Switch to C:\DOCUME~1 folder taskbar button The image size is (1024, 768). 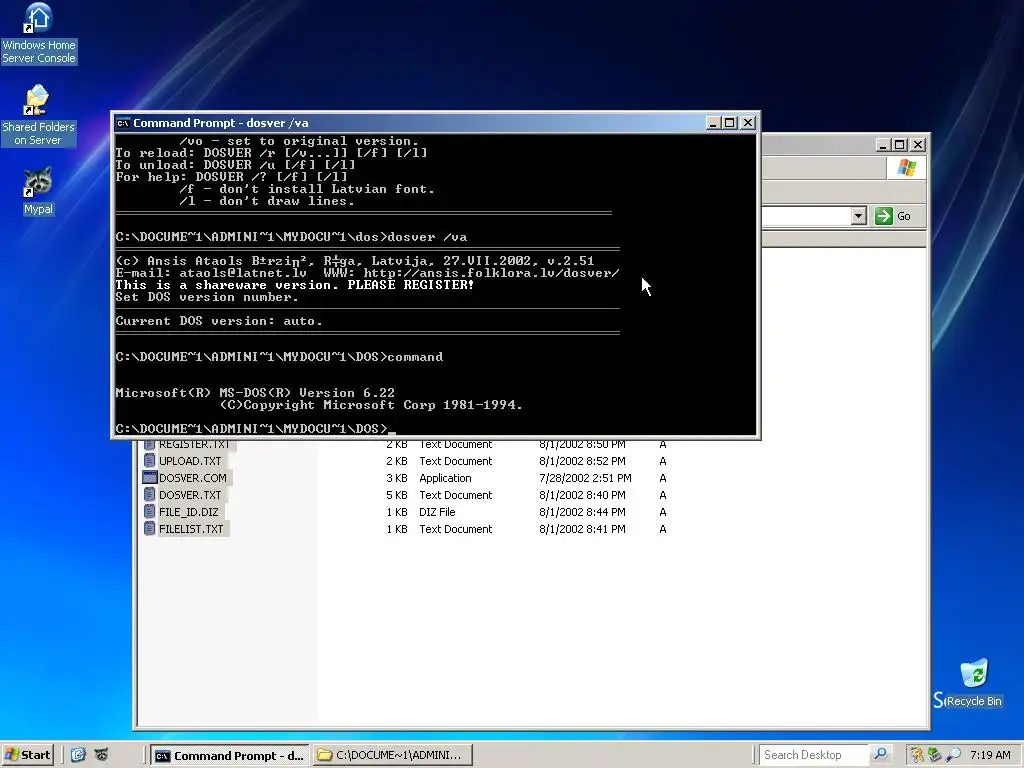point(392,756)
